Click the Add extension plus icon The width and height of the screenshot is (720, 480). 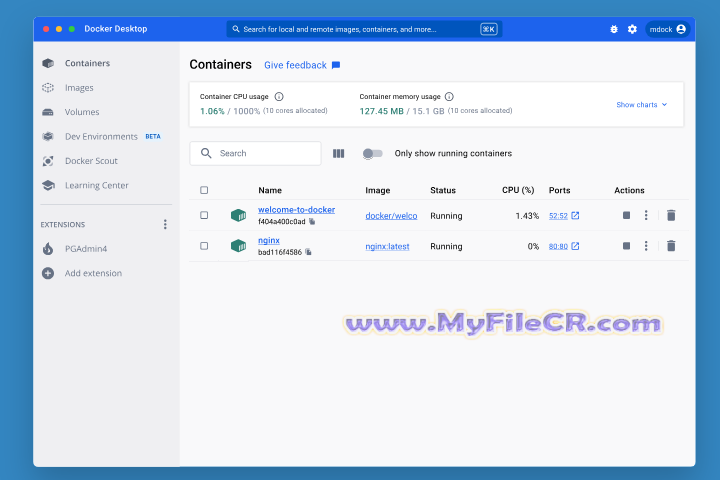(48, 273)
